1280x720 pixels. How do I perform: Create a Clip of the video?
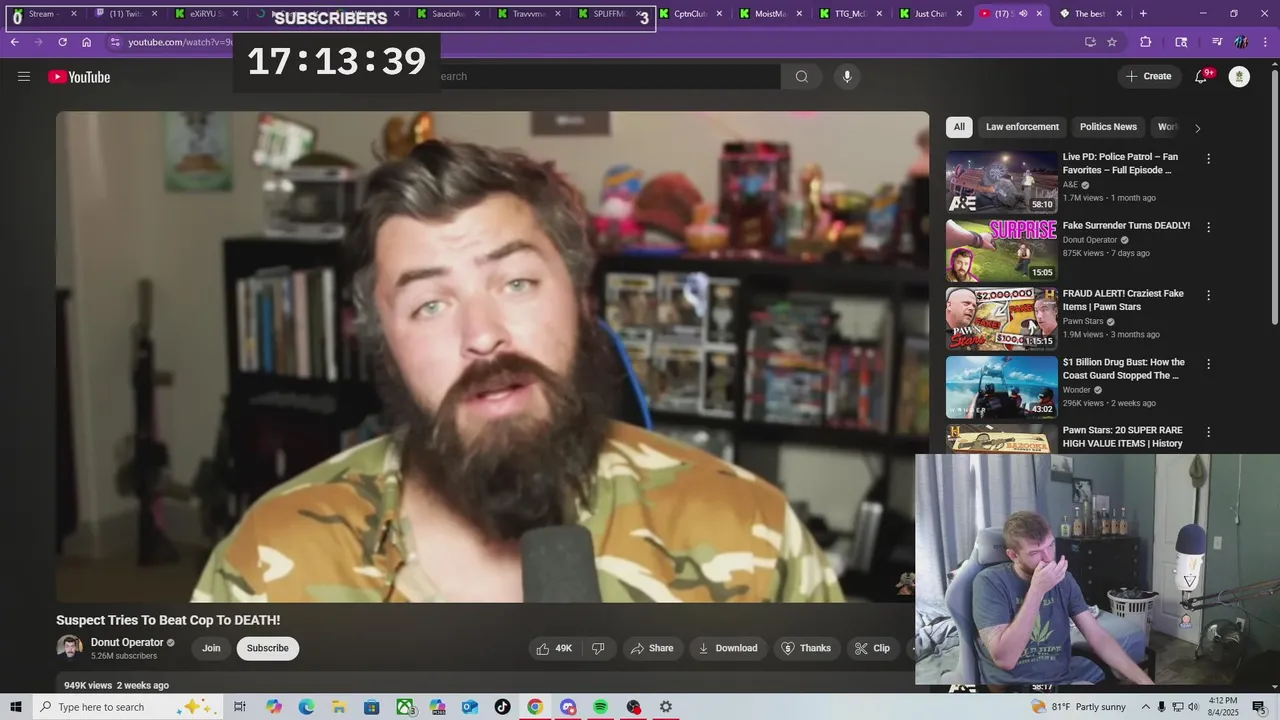pyautogui.click(x=872, y=648)
